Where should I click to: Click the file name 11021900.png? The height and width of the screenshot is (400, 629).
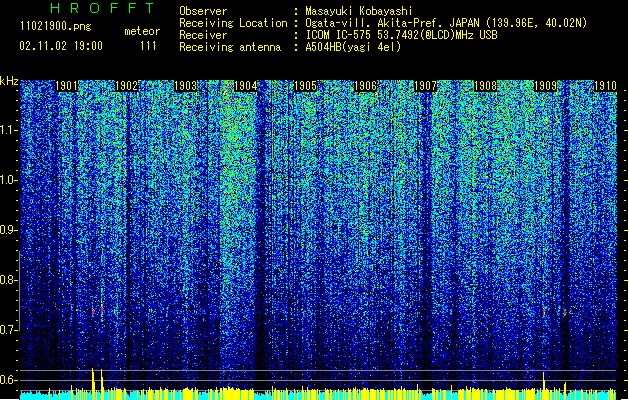tap(55, 27)
